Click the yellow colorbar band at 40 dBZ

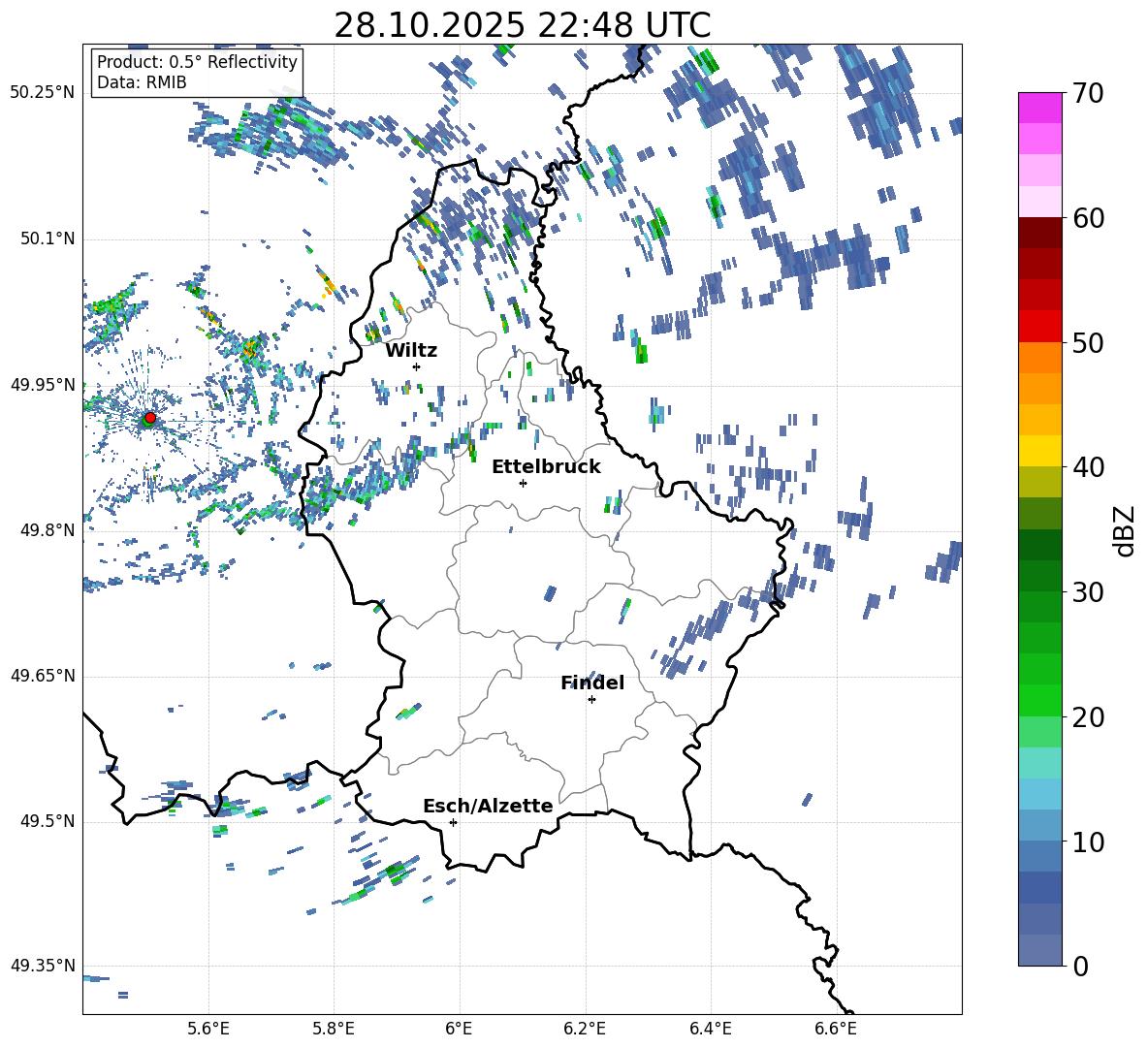1039,451
